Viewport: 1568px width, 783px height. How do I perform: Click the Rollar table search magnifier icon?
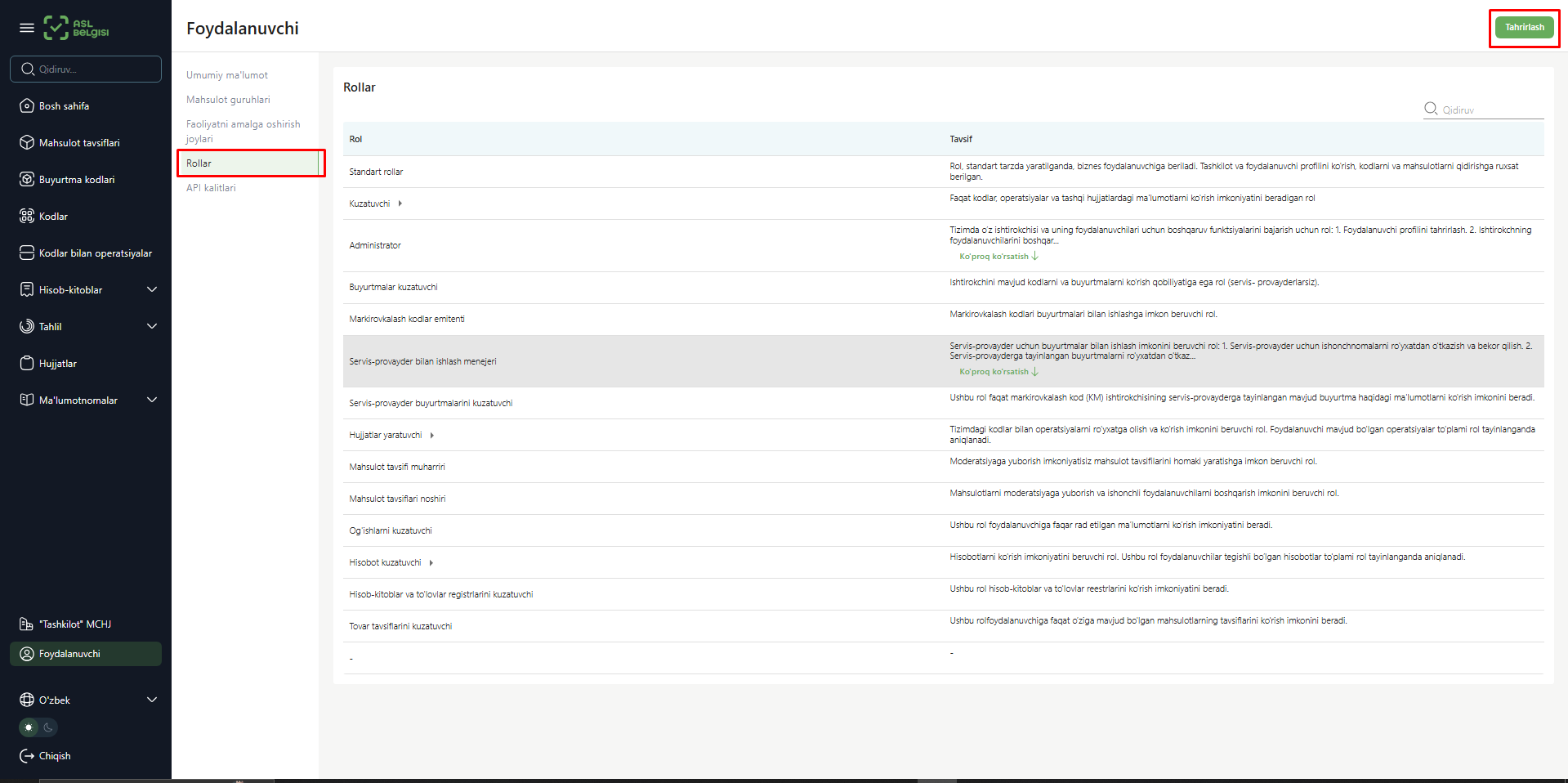1431,109
